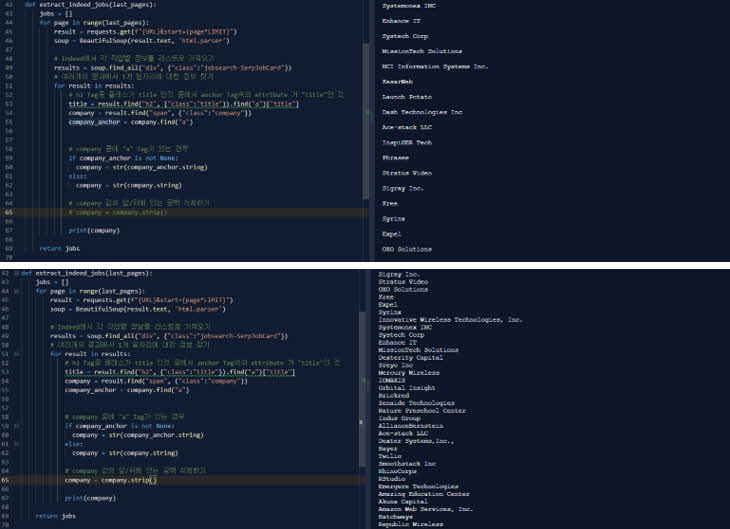Click the upper editor's vertical scrollbar thumb
The width and height of the screenshot is (730, 529).
(x=366, y=121)
